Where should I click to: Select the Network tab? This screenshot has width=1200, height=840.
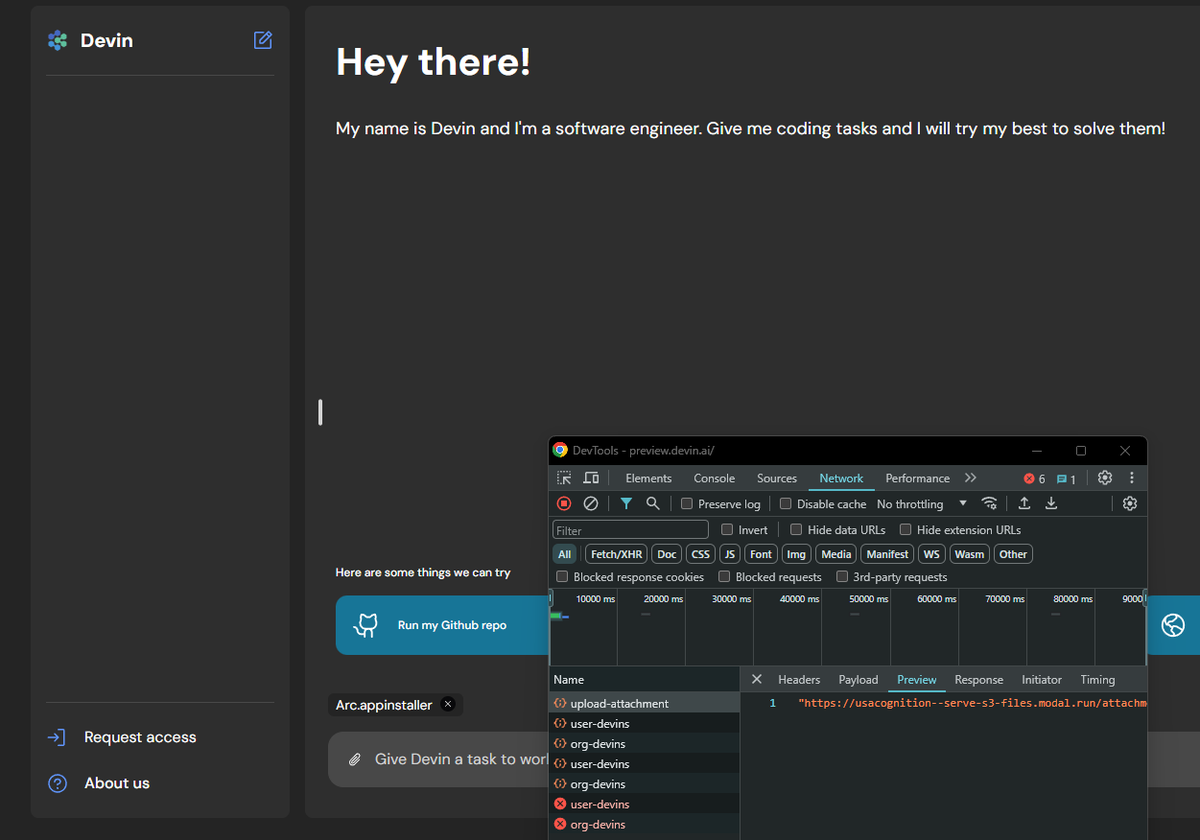(841, 479)
